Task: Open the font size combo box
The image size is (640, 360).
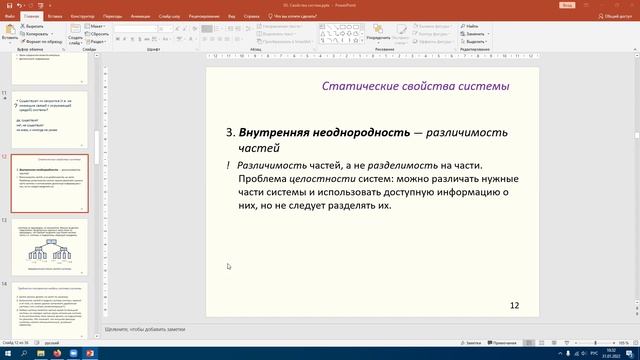Action: [x=165, y=29]
